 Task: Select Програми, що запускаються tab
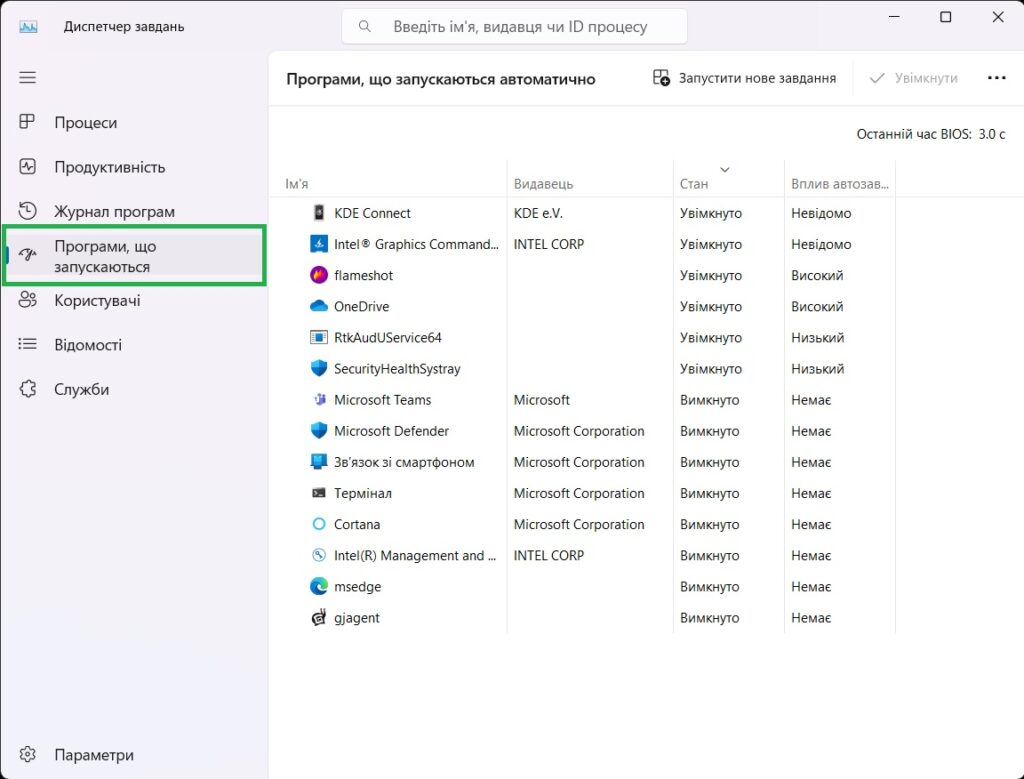[135, 255]
